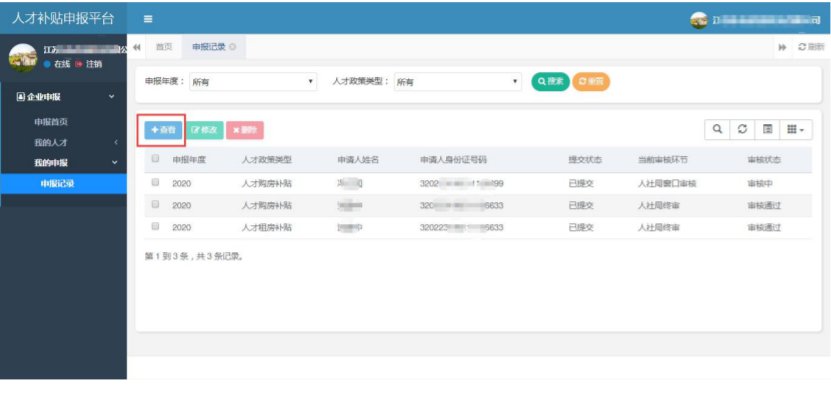Click the table search magnifier icon
This screenshot has height=399, width=831.
click(x=717, y=129)
